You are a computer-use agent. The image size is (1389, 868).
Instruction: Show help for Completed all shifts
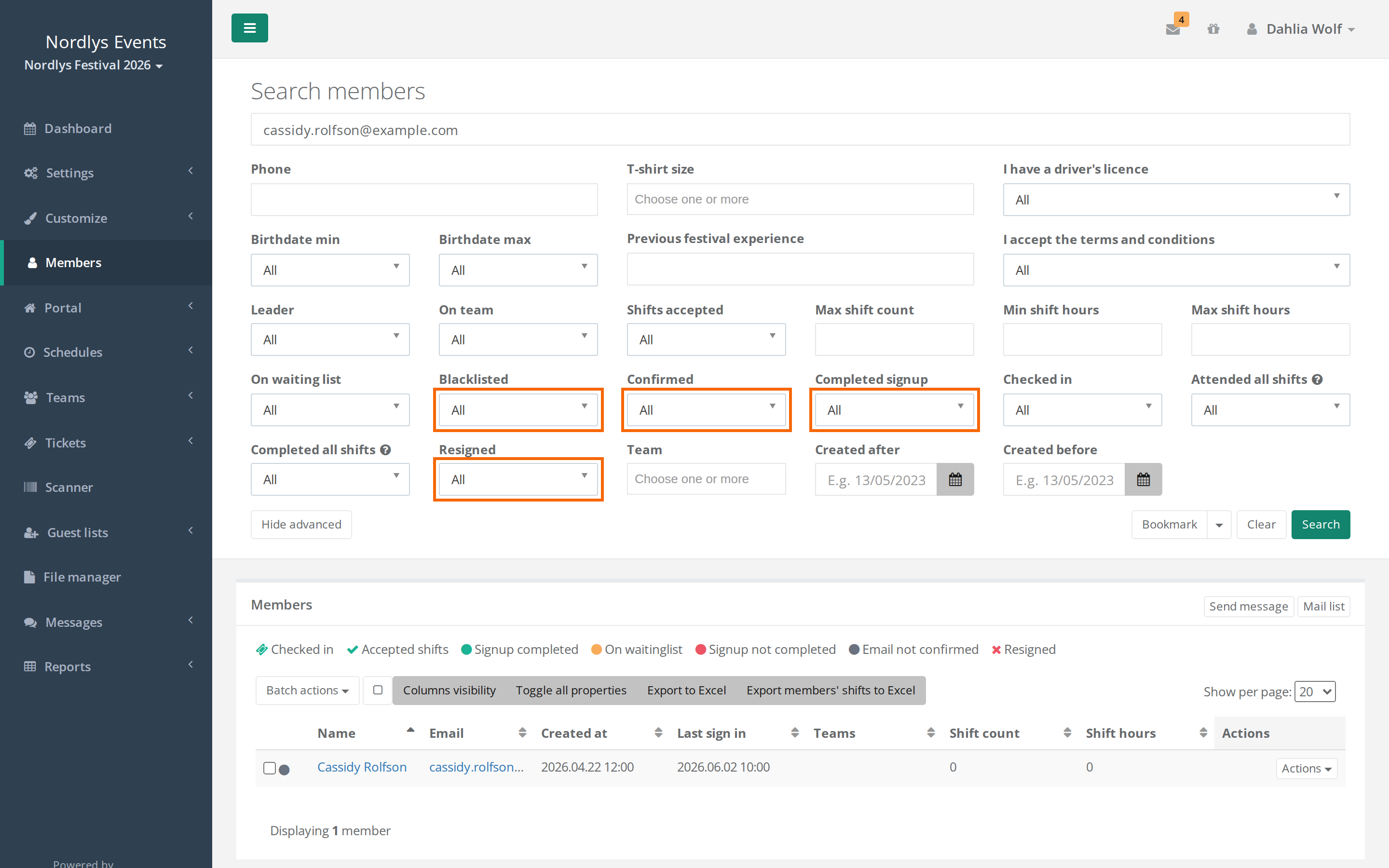386,450
